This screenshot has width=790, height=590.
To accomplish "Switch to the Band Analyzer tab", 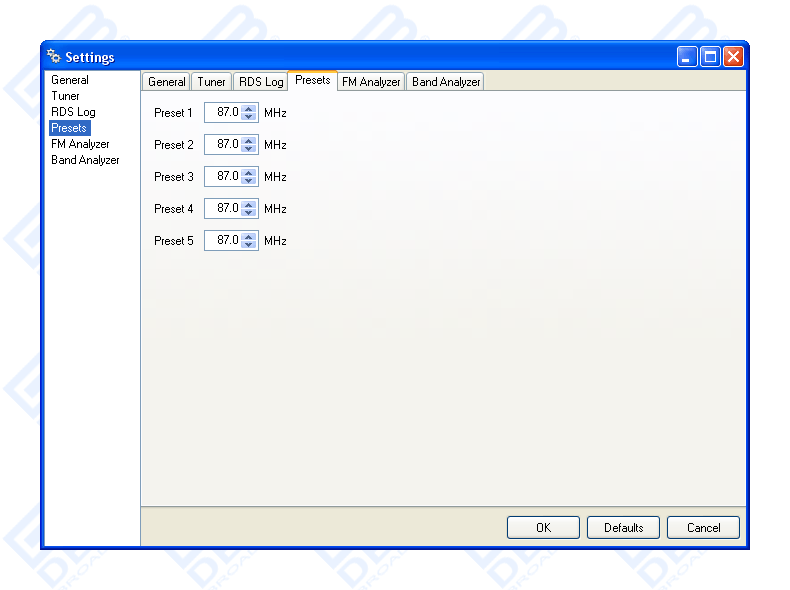I will point(446,82).
